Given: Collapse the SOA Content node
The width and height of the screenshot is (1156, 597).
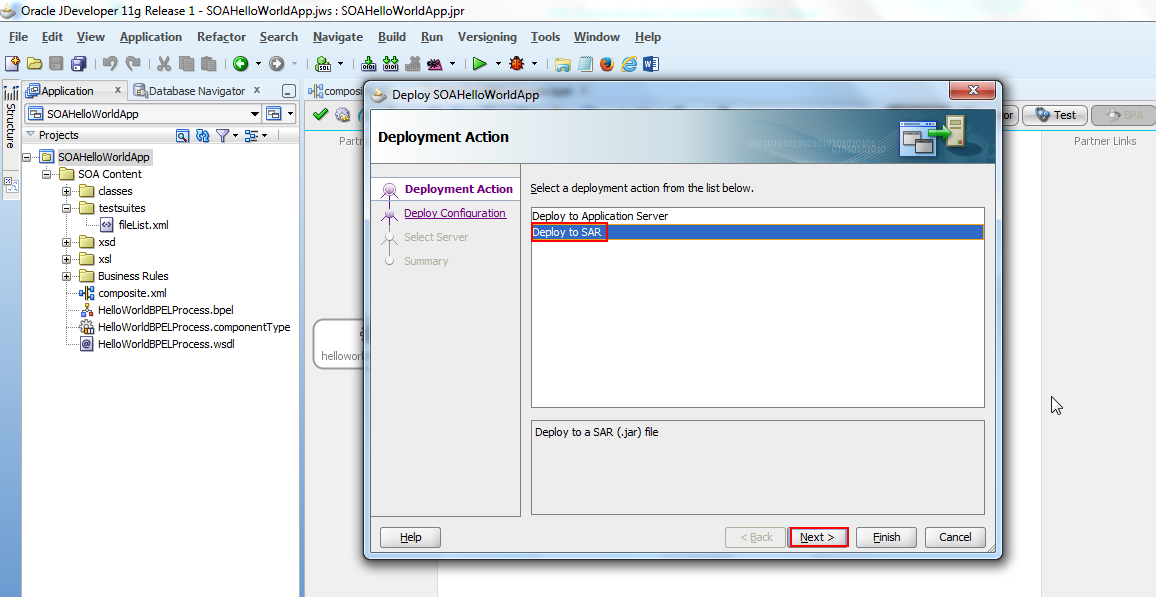Looking at the screenshot, I should click(x=48, y=173).
